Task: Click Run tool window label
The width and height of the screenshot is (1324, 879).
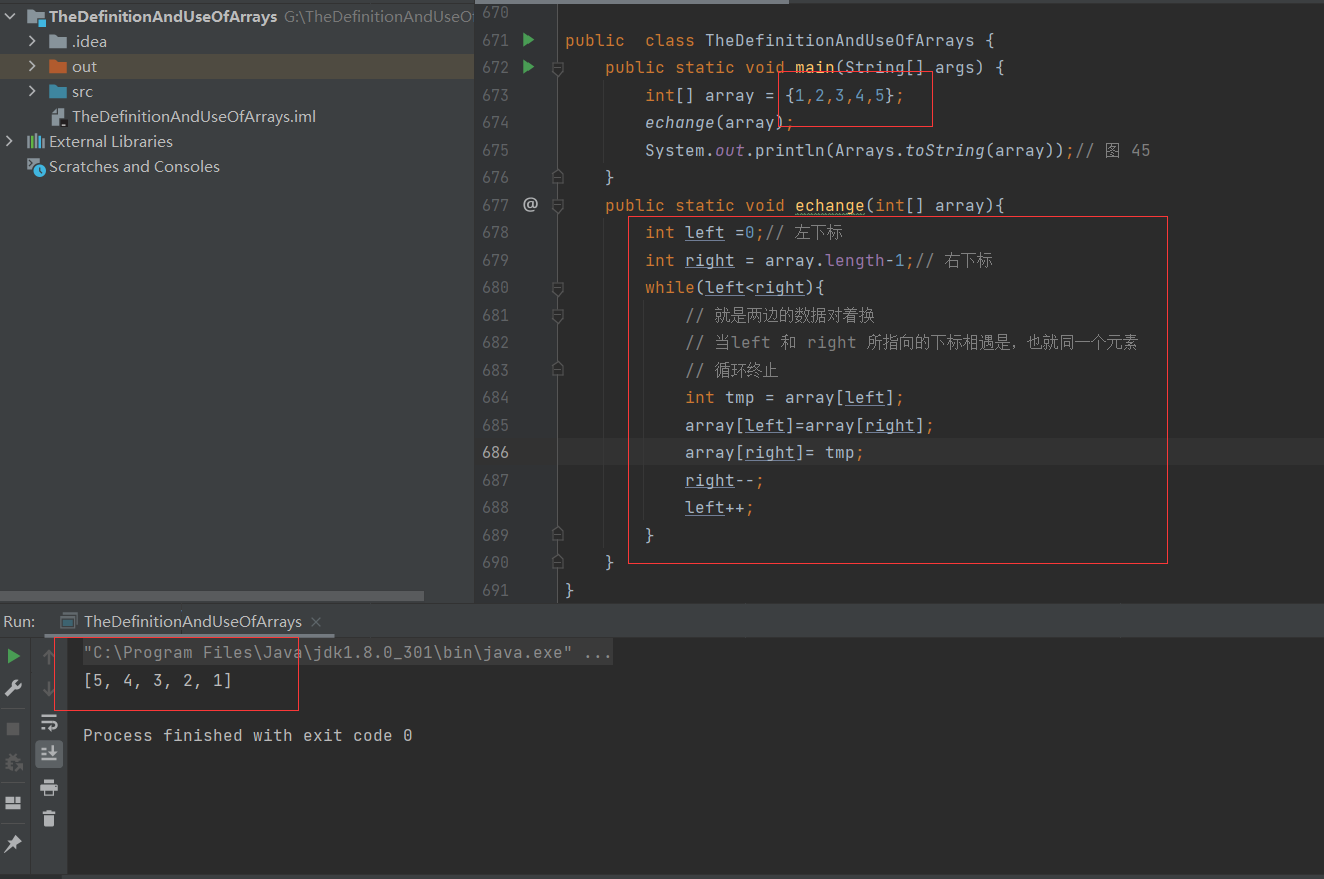Action: click(19, 621)
